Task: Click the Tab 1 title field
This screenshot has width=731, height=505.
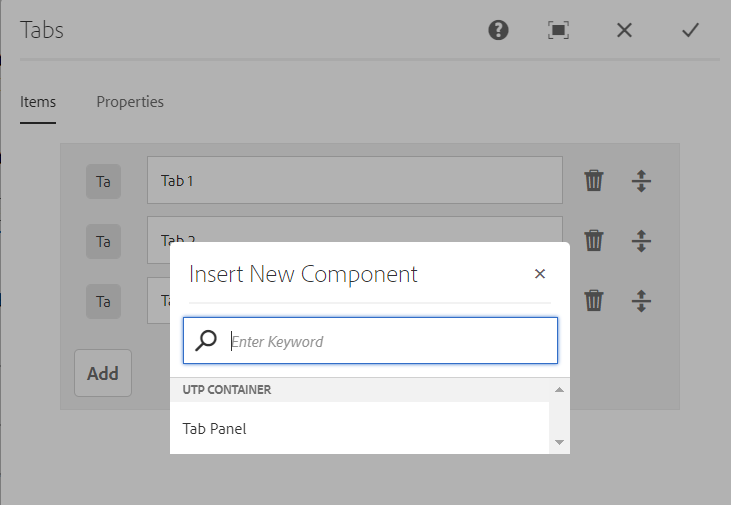Action: (x=355, y=181)
